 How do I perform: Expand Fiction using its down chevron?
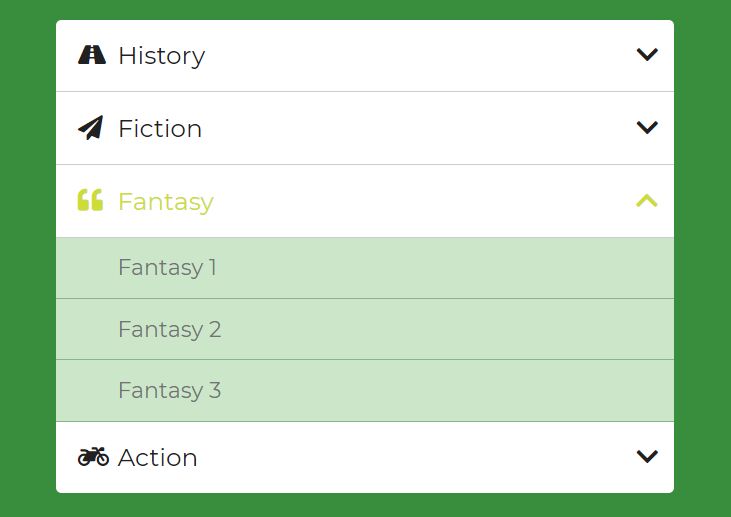pos(647,127)
